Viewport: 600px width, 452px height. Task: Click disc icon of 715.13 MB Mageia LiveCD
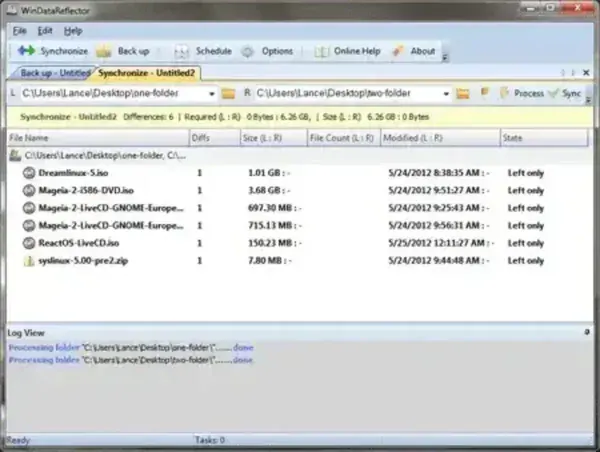pos(29,226)
